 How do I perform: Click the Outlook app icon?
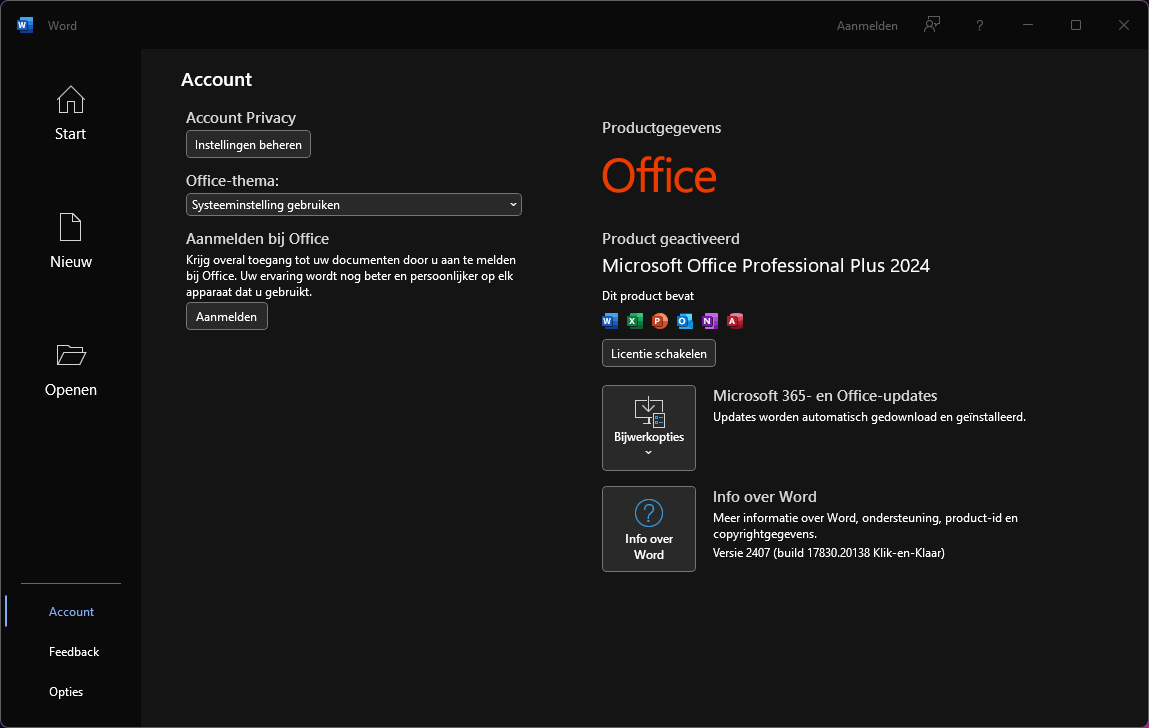click(684, 320)
